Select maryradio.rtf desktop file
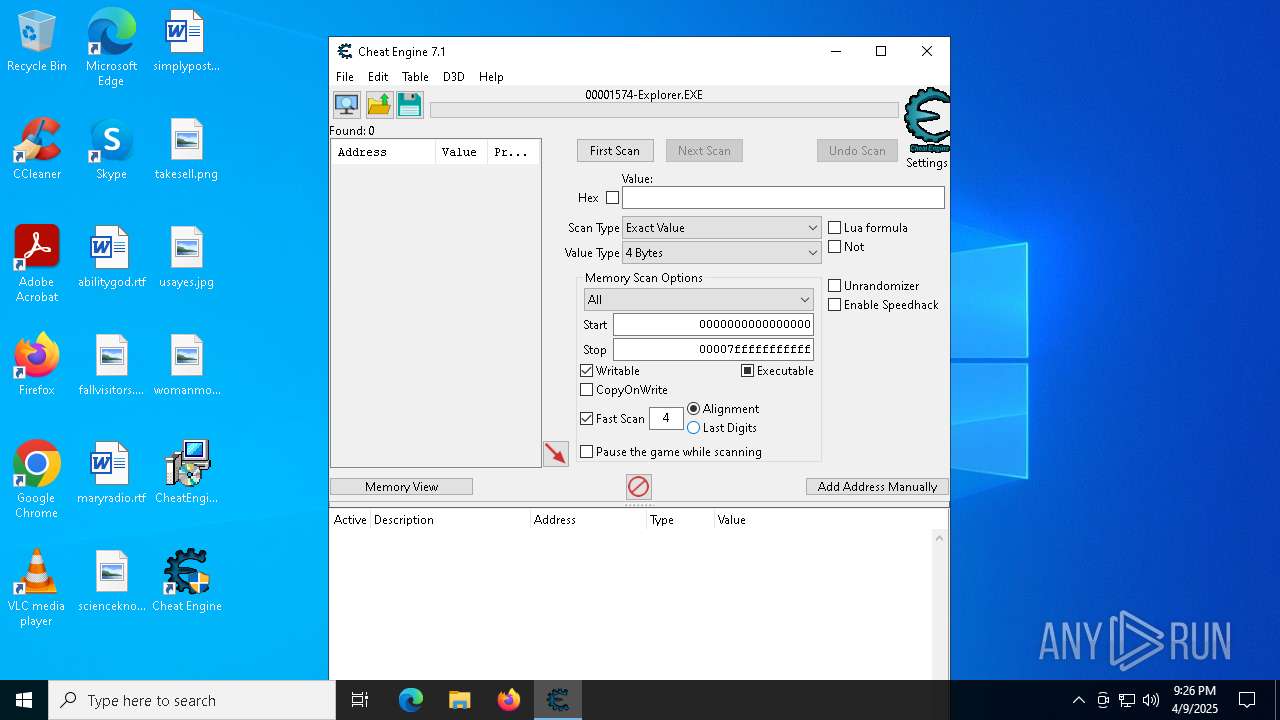This screenshot has height=720, width=1280. point(111,474)
